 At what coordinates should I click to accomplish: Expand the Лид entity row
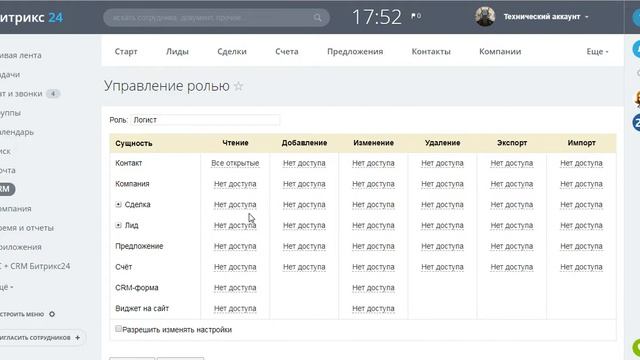click(x=118, y=225)
